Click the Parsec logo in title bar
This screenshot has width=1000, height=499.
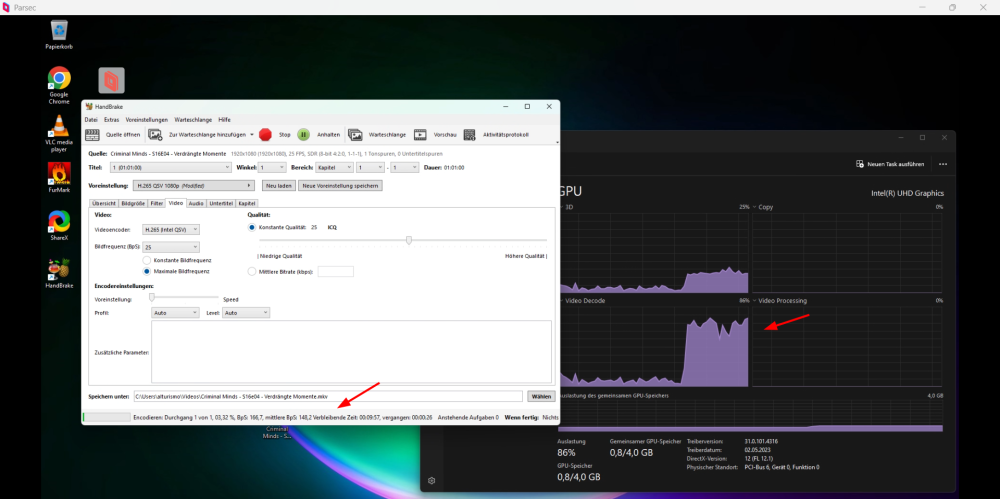tap(6, 8)
